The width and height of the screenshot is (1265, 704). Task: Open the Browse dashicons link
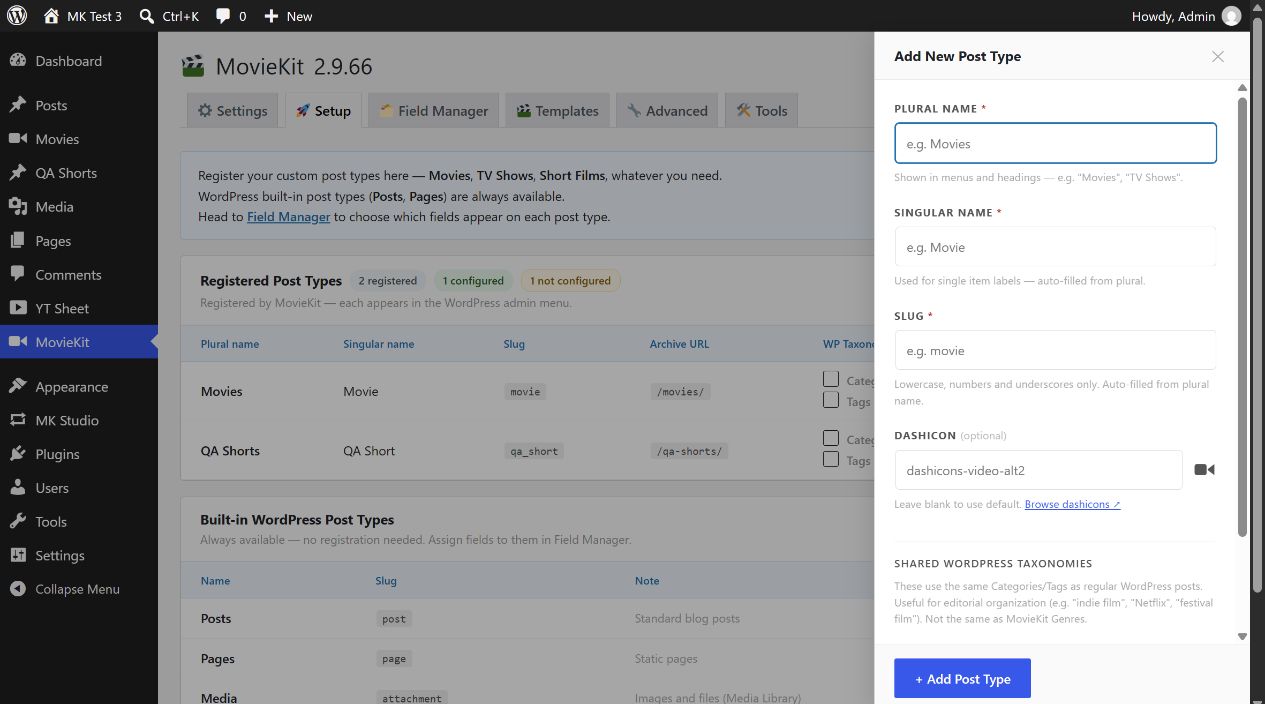[1072, 504]
